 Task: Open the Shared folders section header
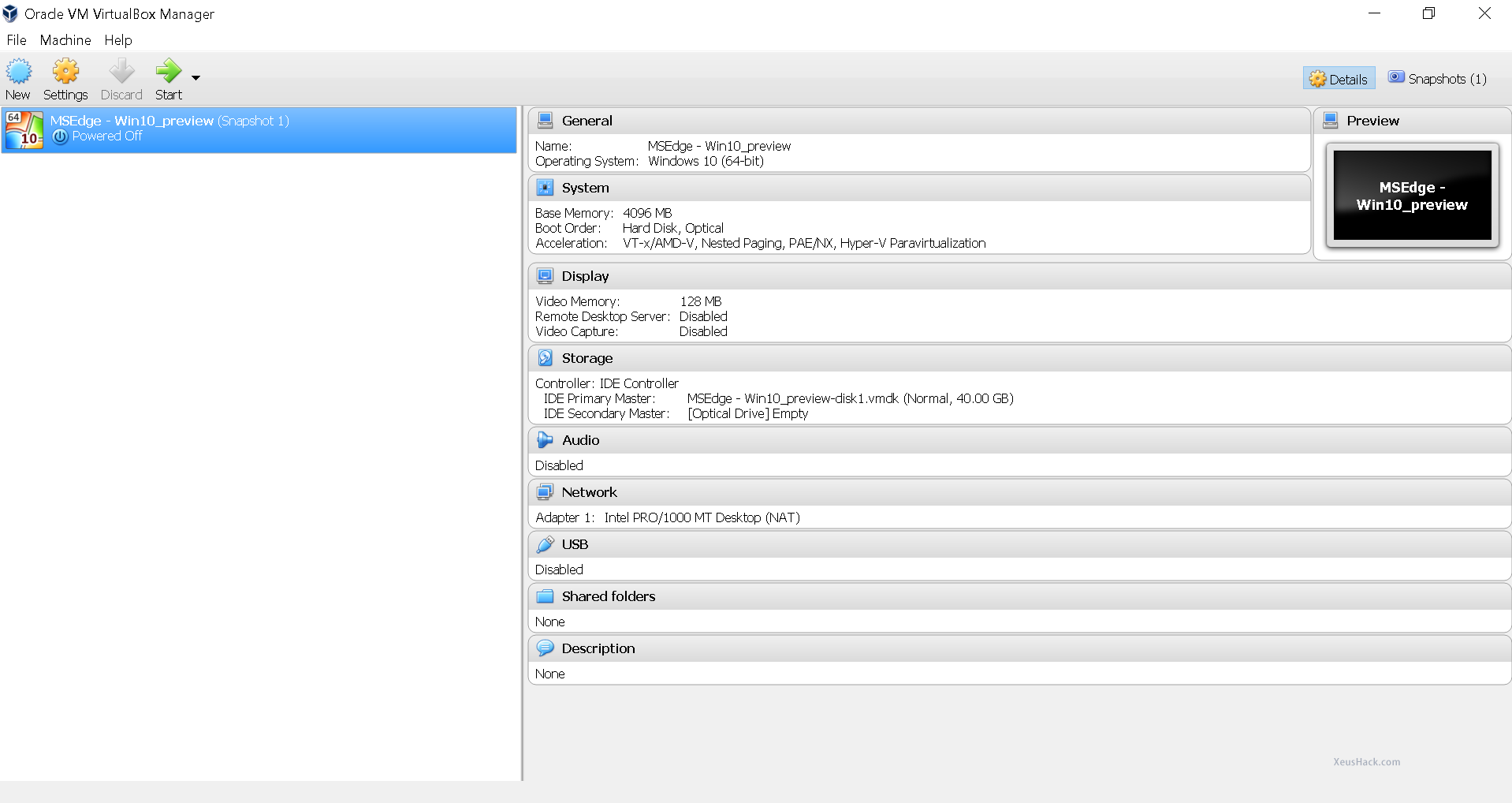(1019, 596)
